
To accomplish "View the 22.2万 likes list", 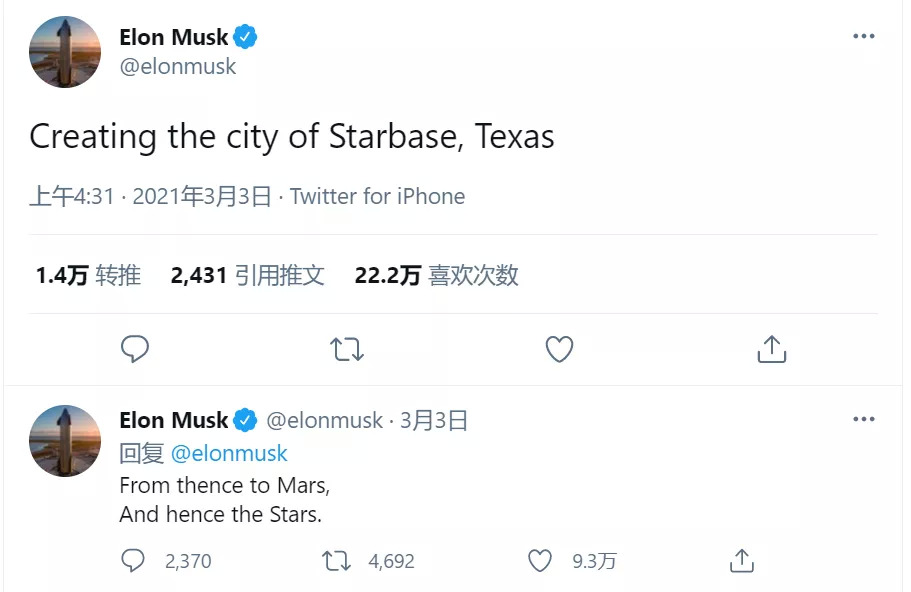I will [437, 275].
